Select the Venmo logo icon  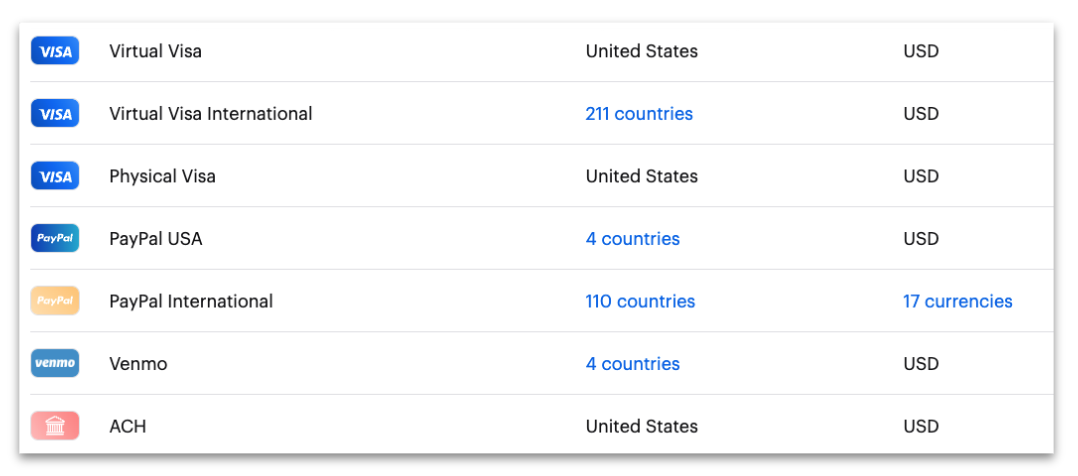click(55, 364)
